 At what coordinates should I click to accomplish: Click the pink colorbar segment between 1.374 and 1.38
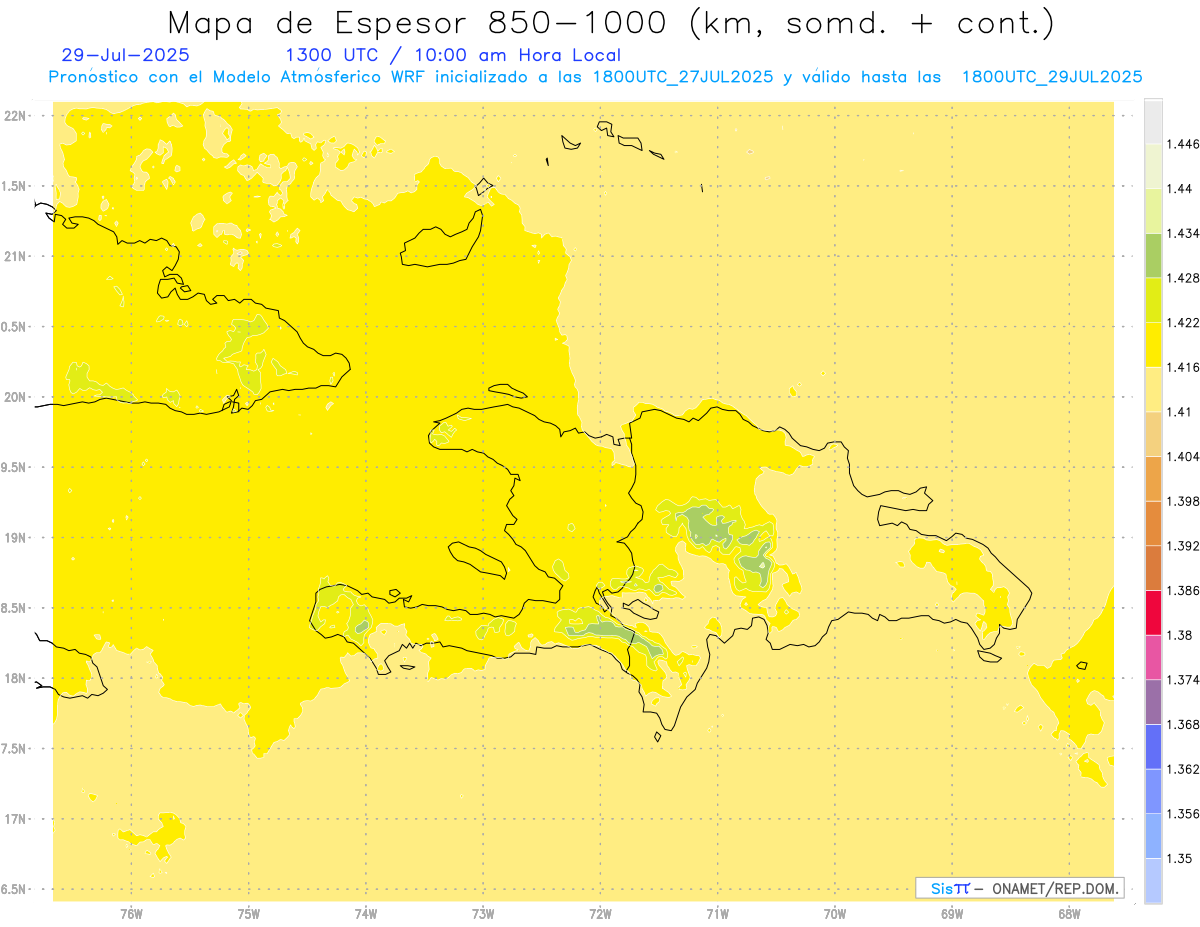[1153, 656]
